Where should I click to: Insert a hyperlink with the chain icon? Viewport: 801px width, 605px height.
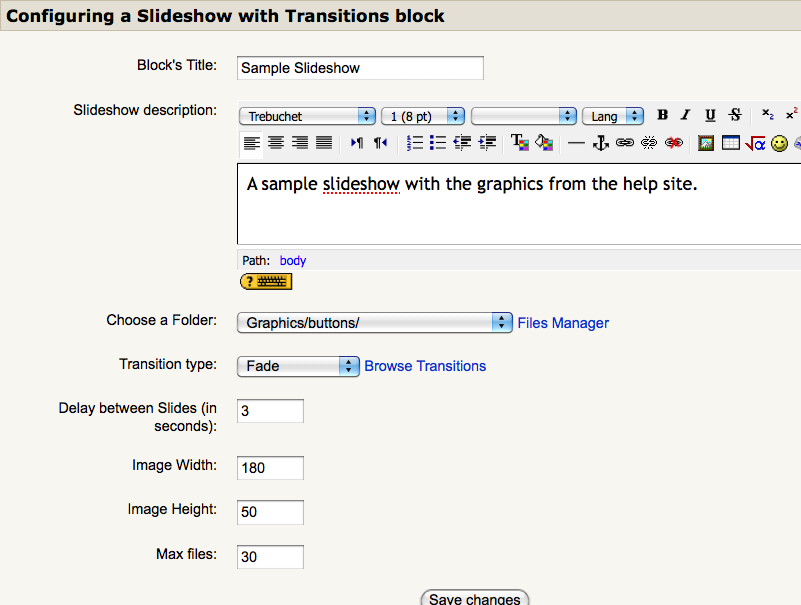[624, 143]
